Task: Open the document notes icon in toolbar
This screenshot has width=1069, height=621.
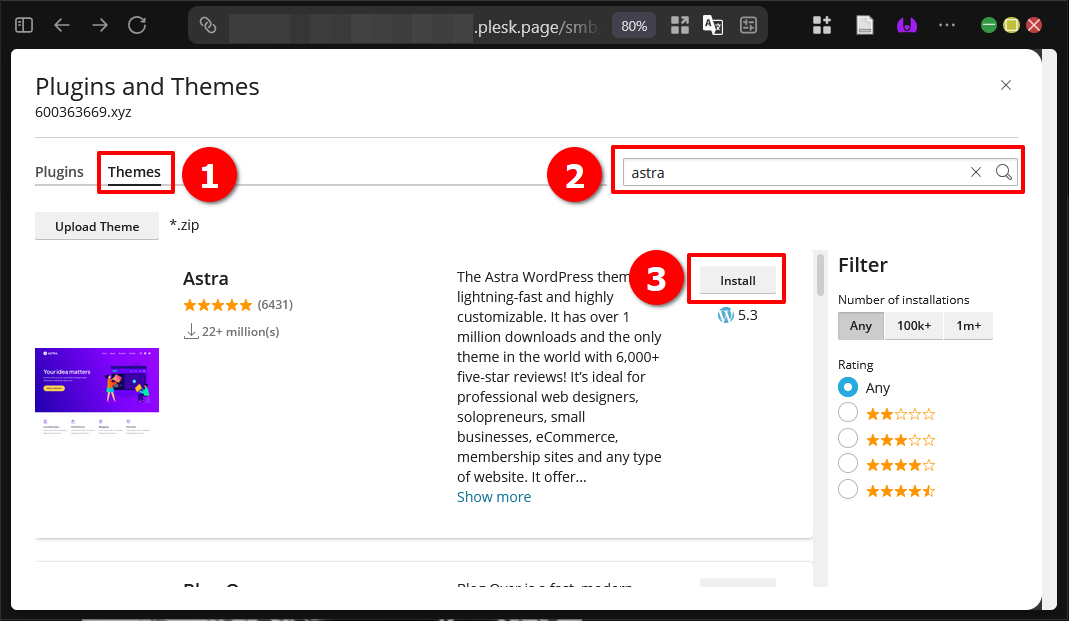Action: (x=864, y=25)
